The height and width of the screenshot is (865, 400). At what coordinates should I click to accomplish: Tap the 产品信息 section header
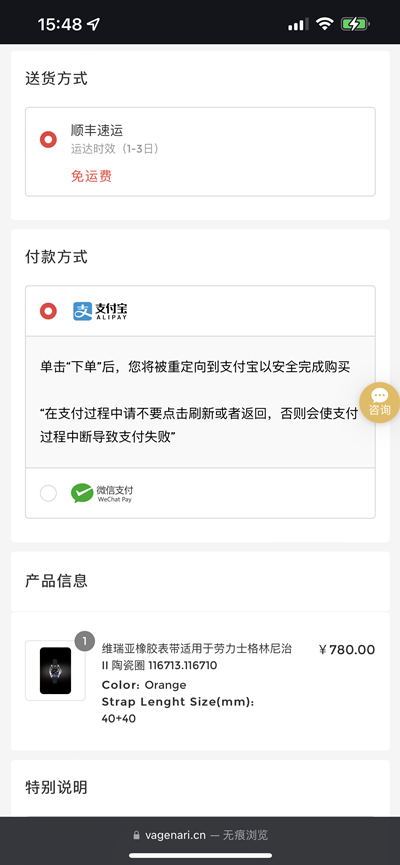click(56, 581)
